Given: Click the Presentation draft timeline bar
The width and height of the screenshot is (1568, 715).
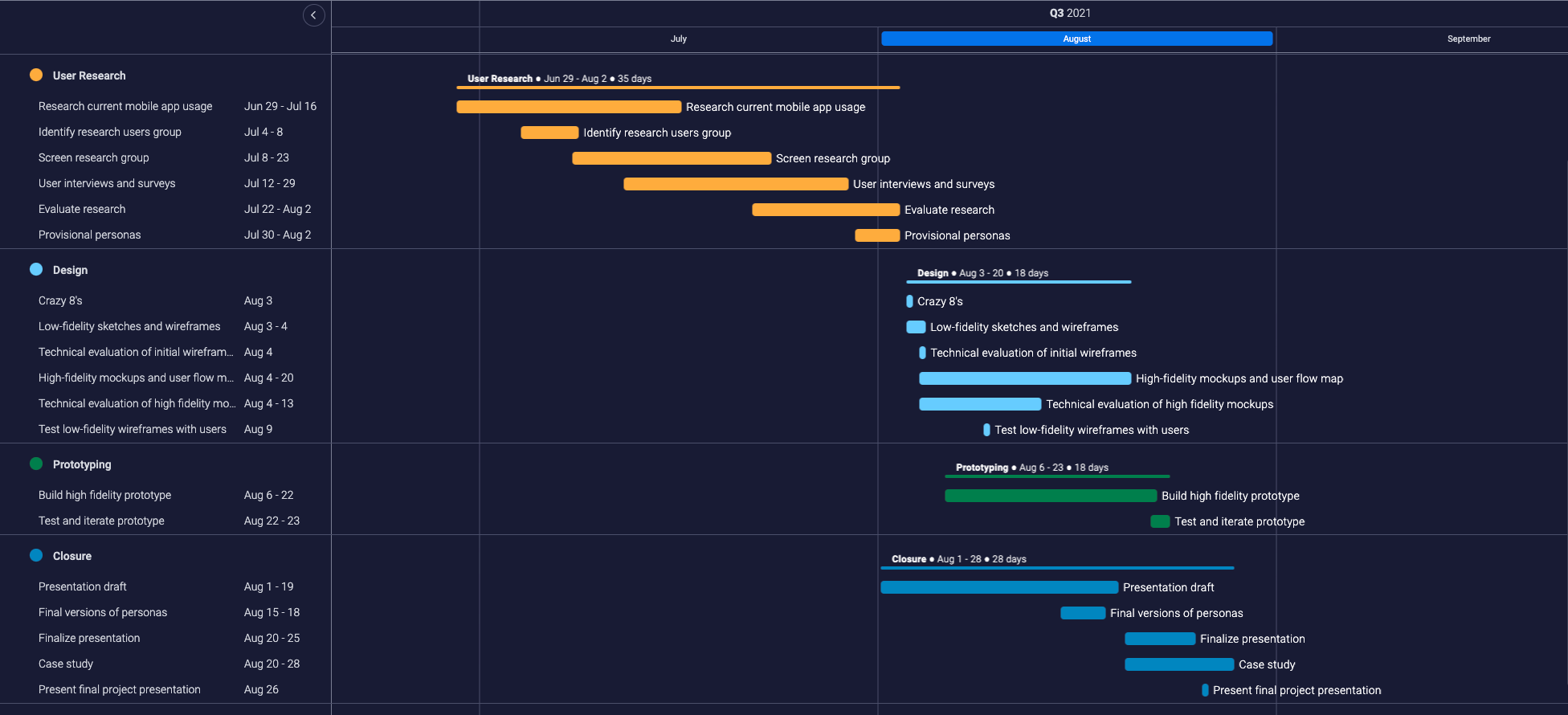Looking at the screenshot, I should (999, 587).
